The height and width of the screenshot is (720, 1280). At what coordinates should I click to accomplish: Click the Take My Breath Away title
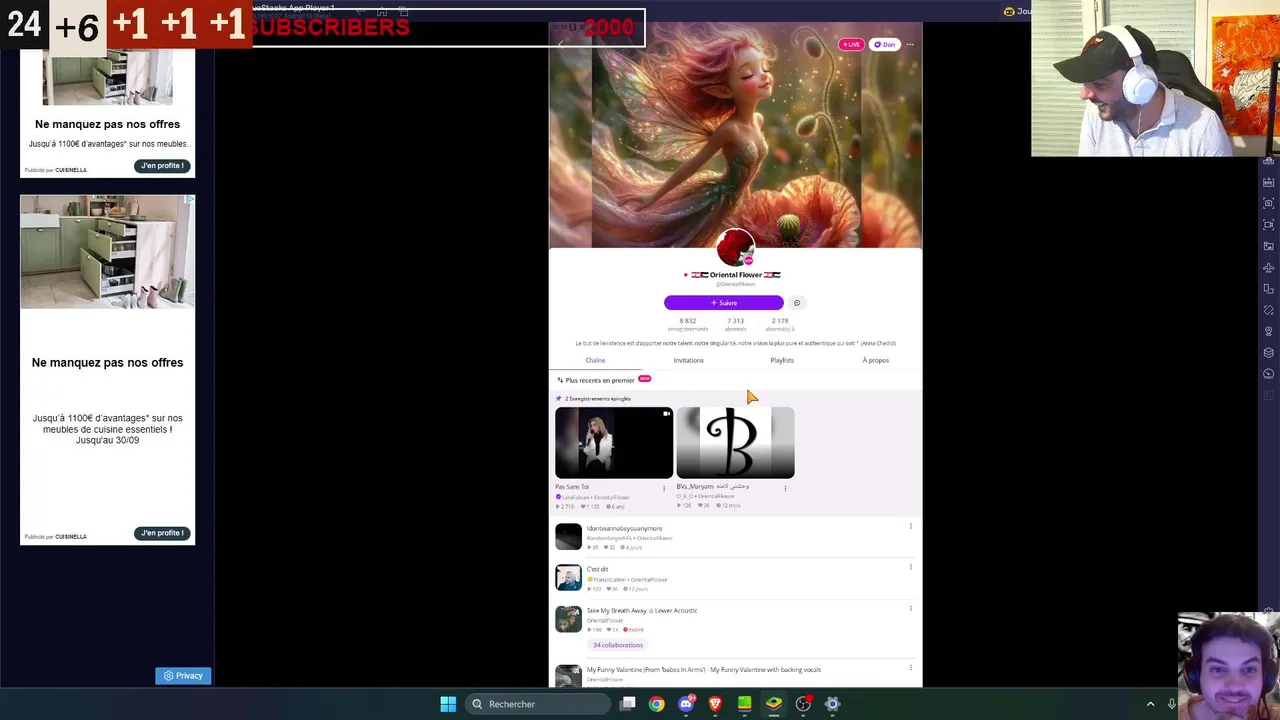(x=642, y=610)
